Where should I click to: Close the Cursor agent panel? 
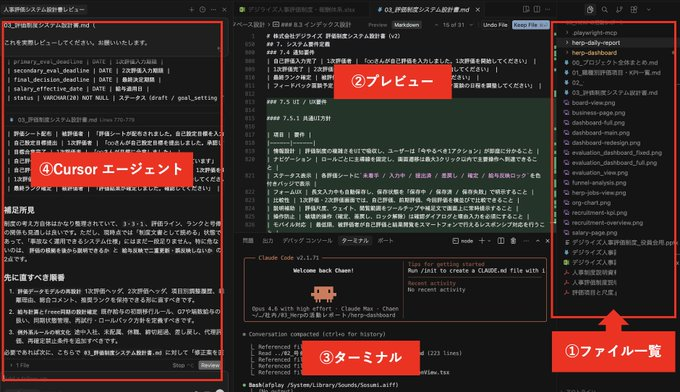224,9
